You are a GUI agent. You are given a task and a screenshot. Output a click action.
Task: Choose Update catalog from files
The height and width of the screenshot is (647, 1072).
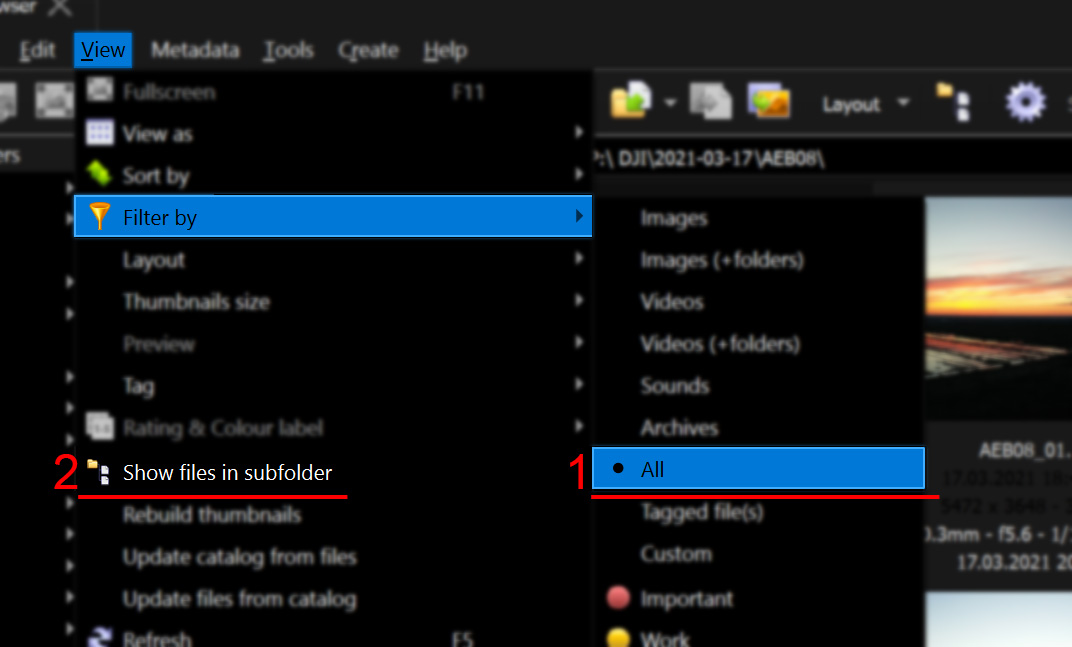333,557
